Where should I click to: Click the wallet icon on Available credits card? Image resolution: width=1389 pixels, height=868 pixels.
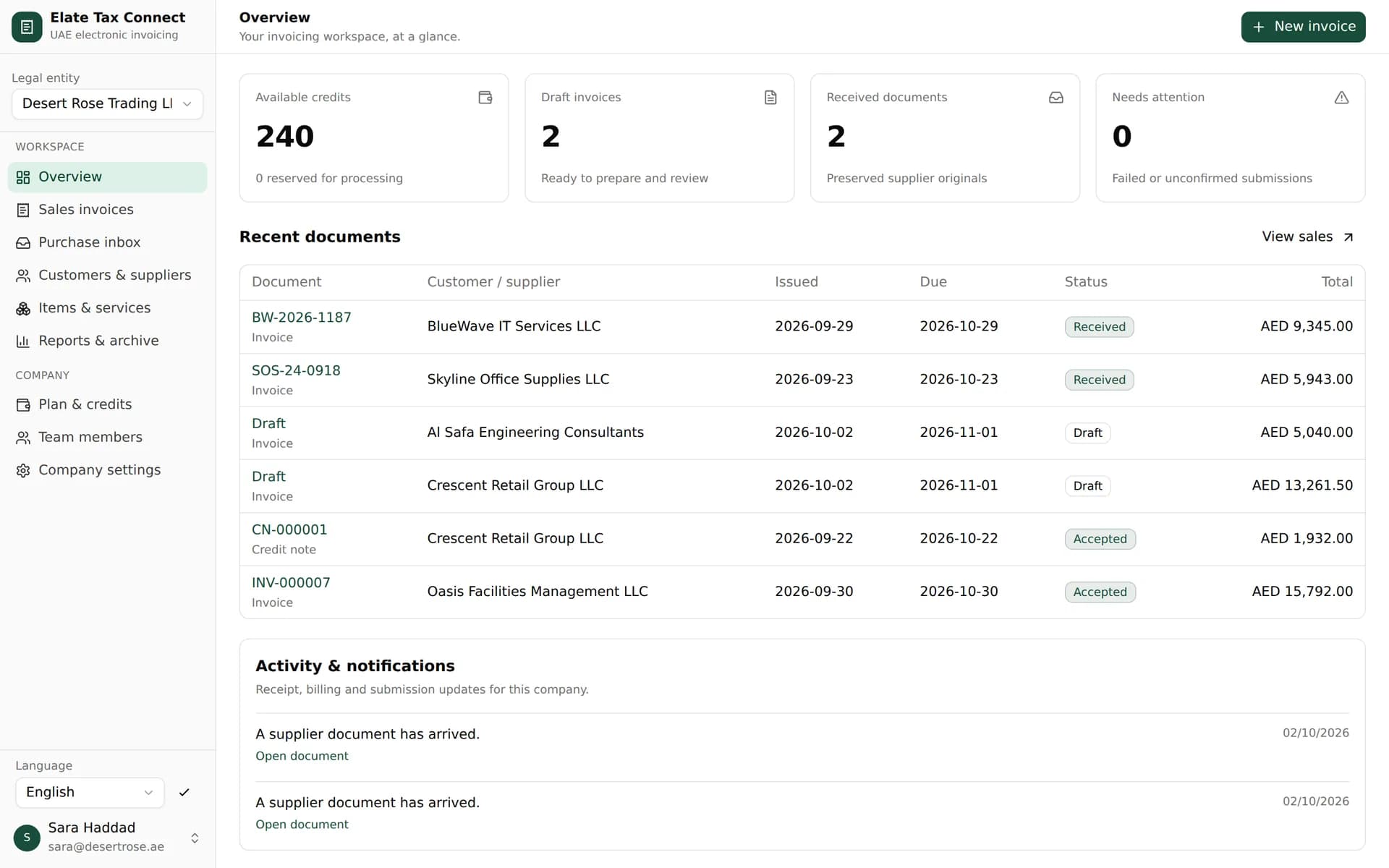pyautogui.click(x=485, y=97)
